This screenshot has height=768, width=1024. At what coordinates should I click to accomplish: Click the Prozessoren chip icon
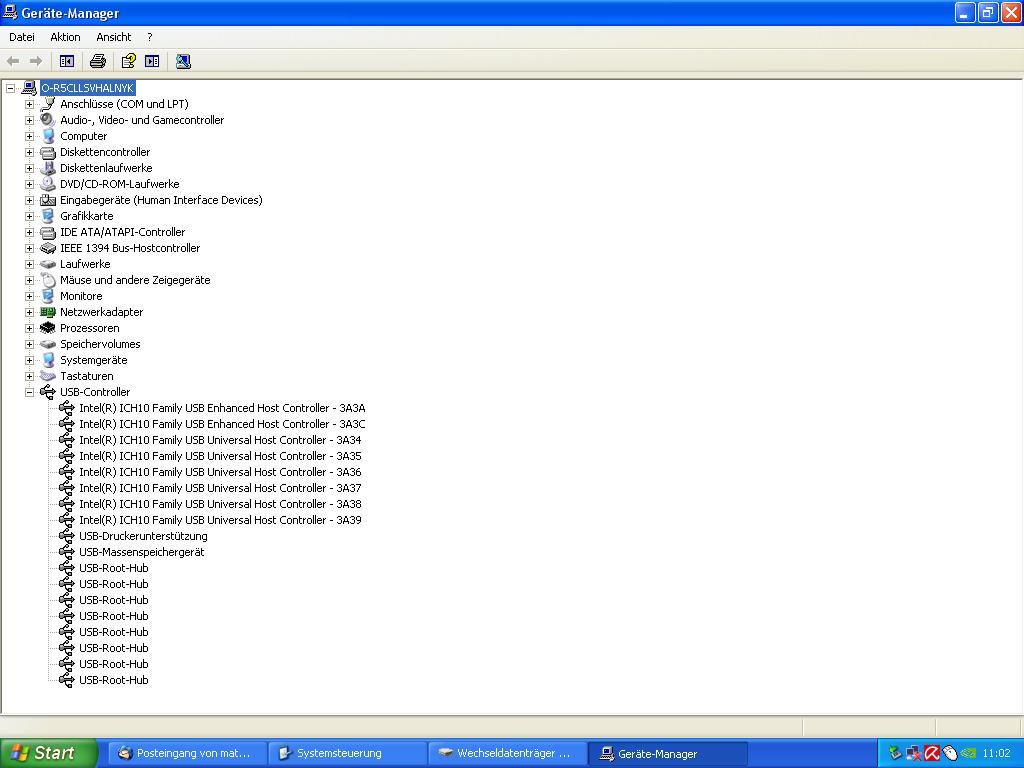(x=48, y=328)
